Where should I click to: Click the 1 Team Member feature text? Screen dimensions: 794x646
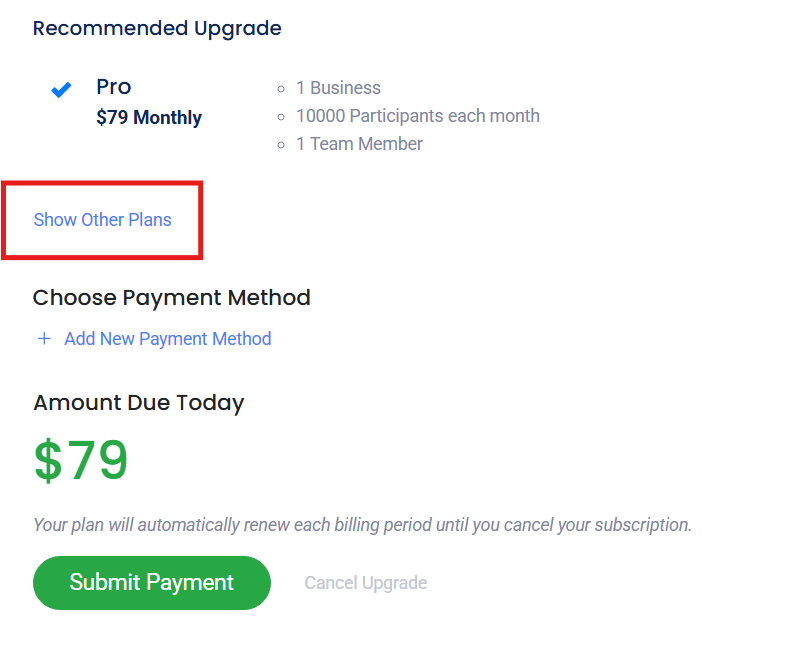pos(359,144)
